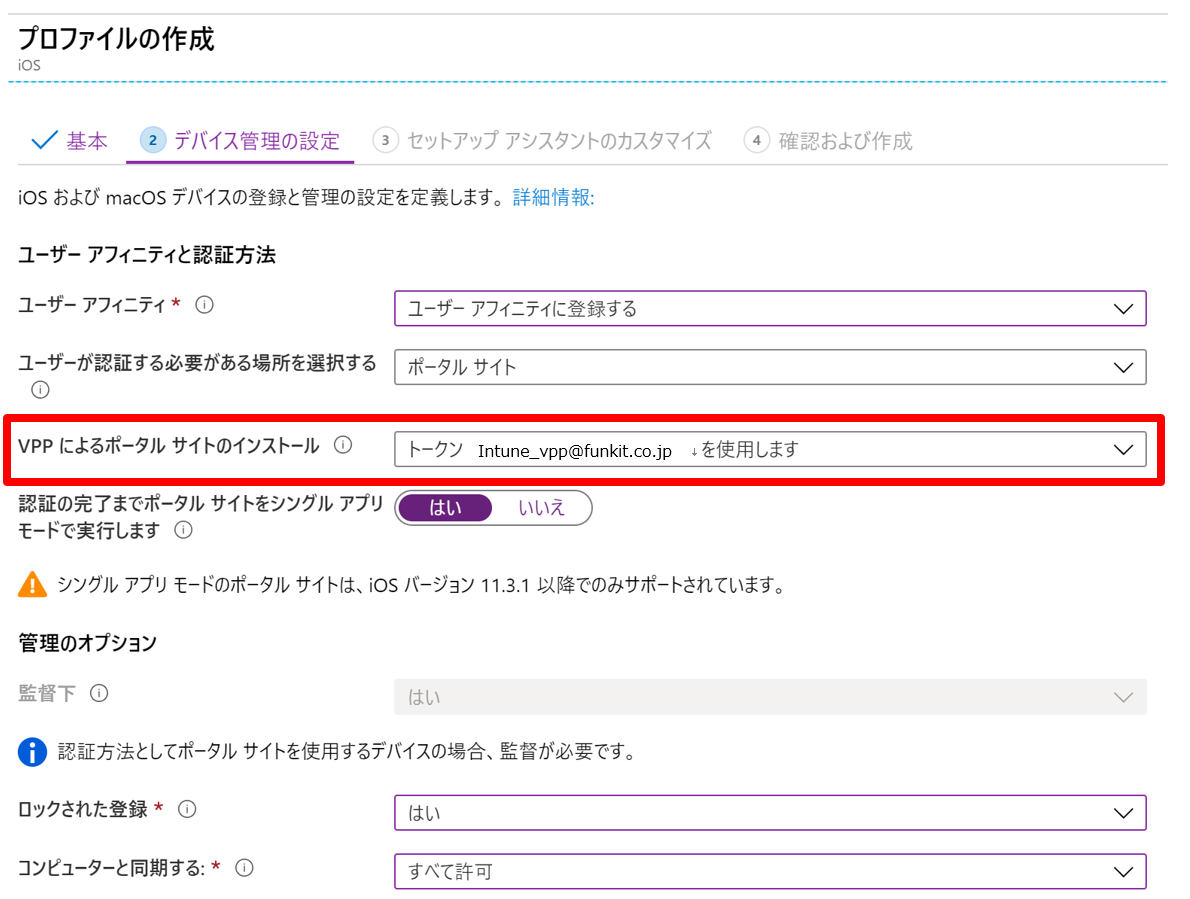1190x899 pixels.
Task: Click the info icon next to コンピューターと同期する
Action: (244, 868)
